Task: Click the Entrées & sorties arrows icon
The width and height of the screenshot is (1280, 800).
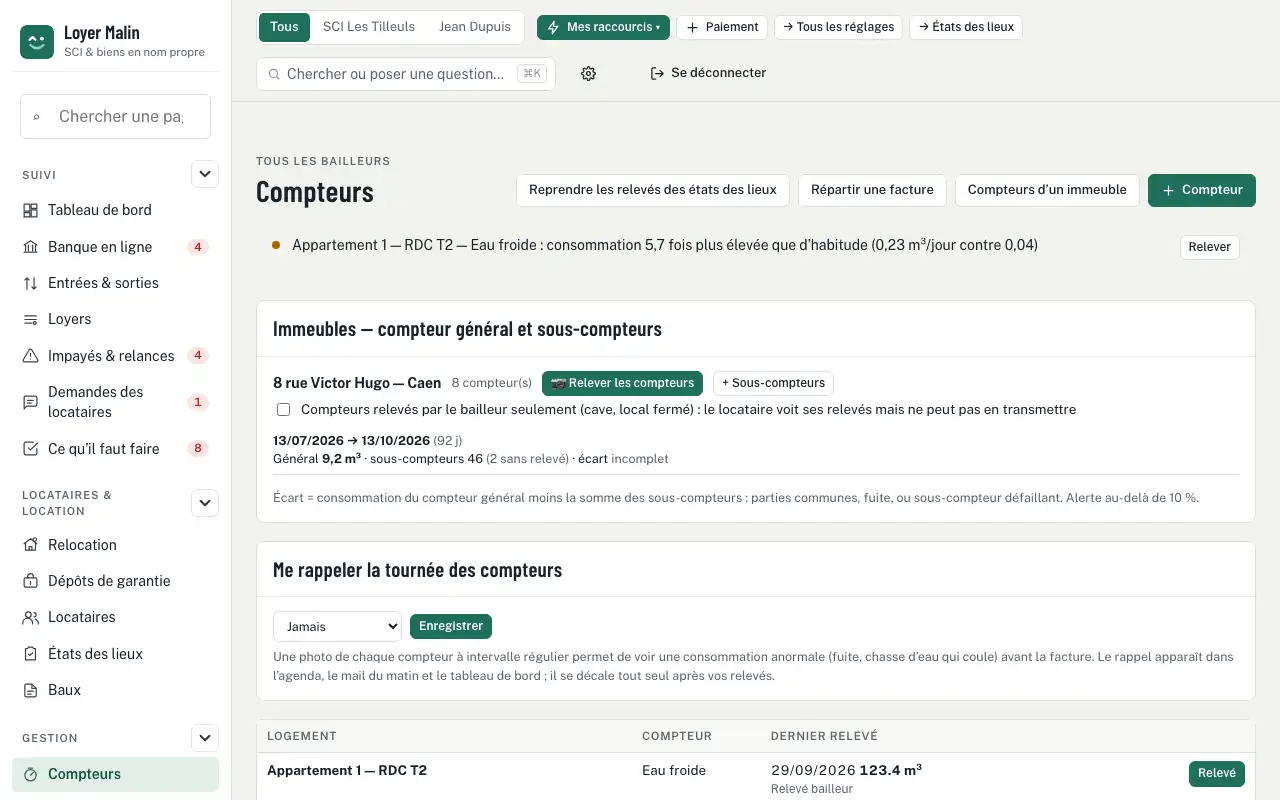Action: 30,283
